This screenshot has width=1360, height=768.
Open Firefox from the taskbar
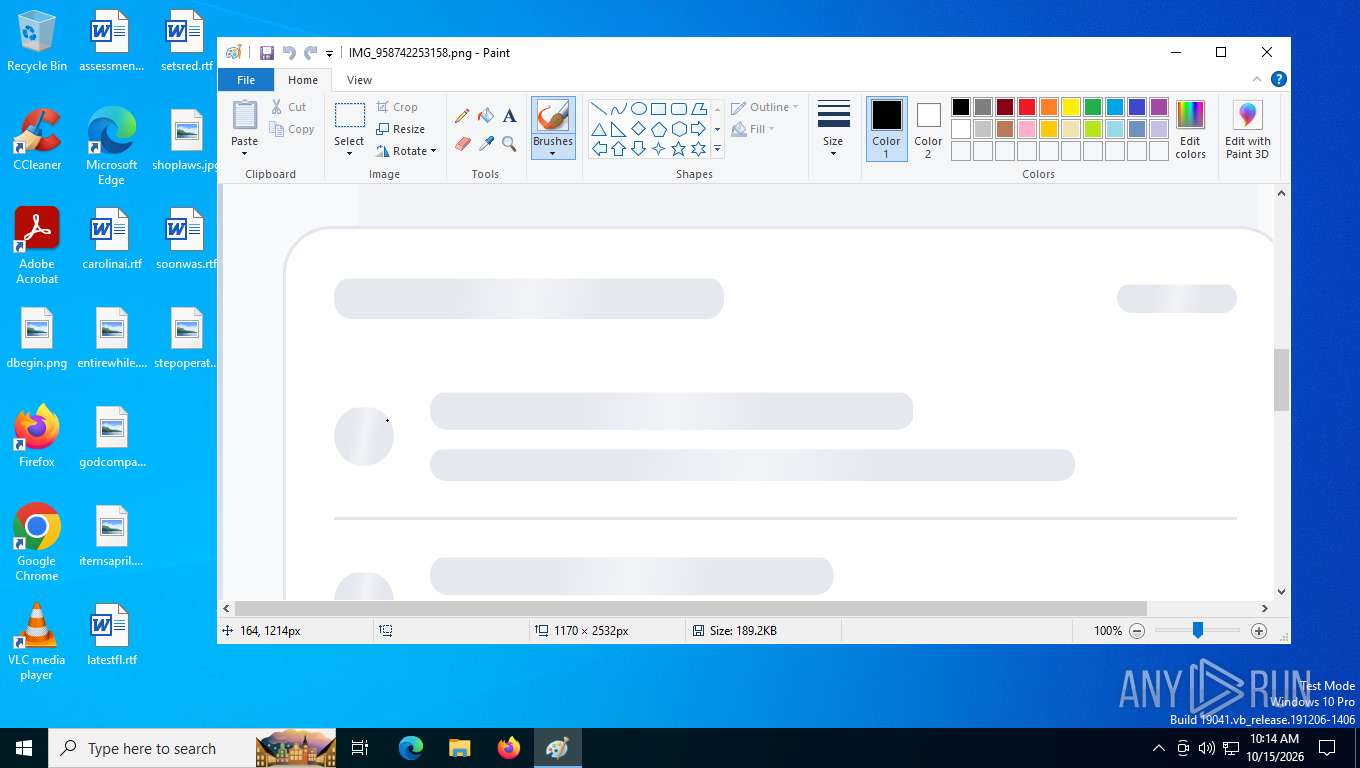pyautogui.click(x=509, y=748)
